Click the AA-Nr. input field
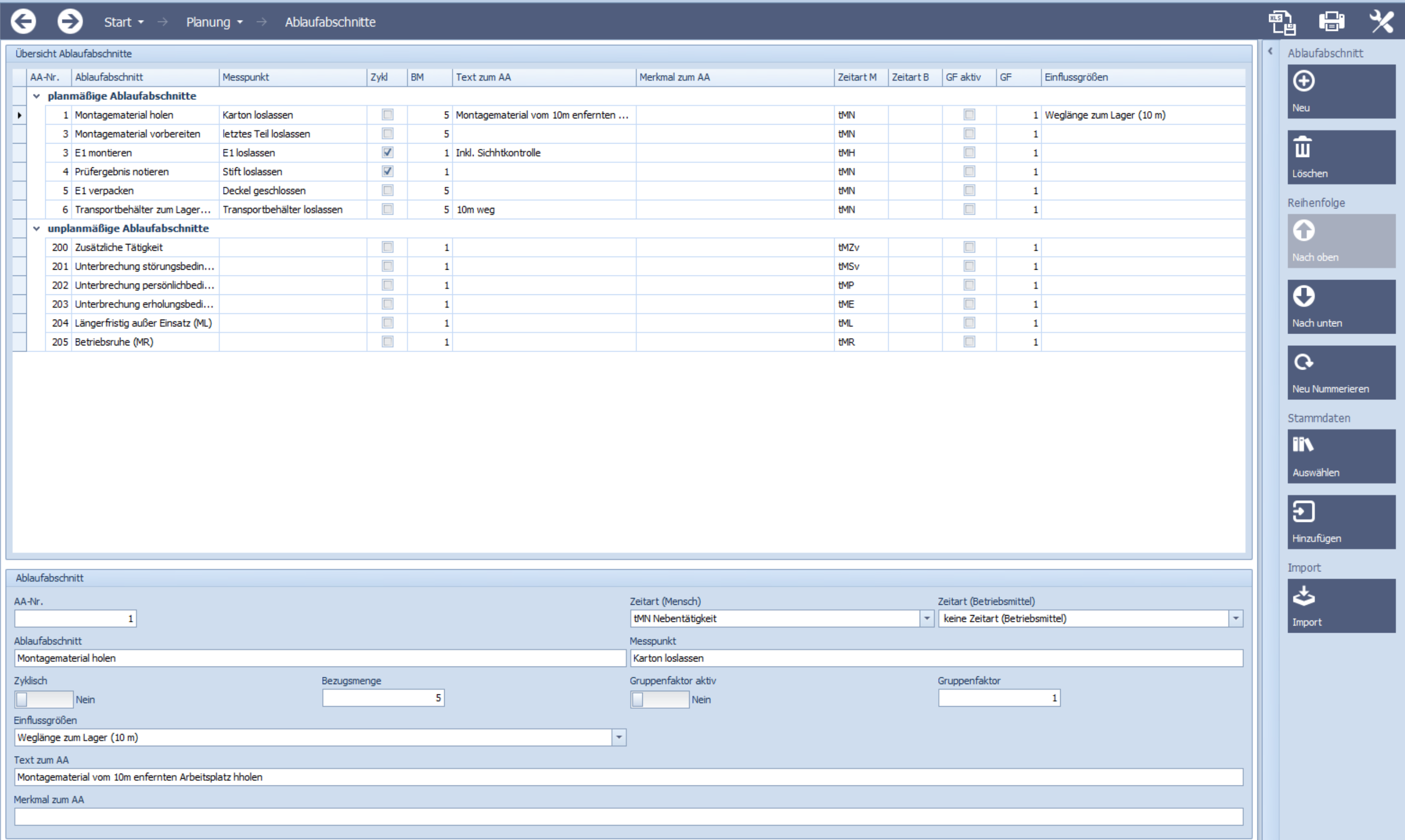The height and width of the screenshot is (840, 1405). pos(75,619)
